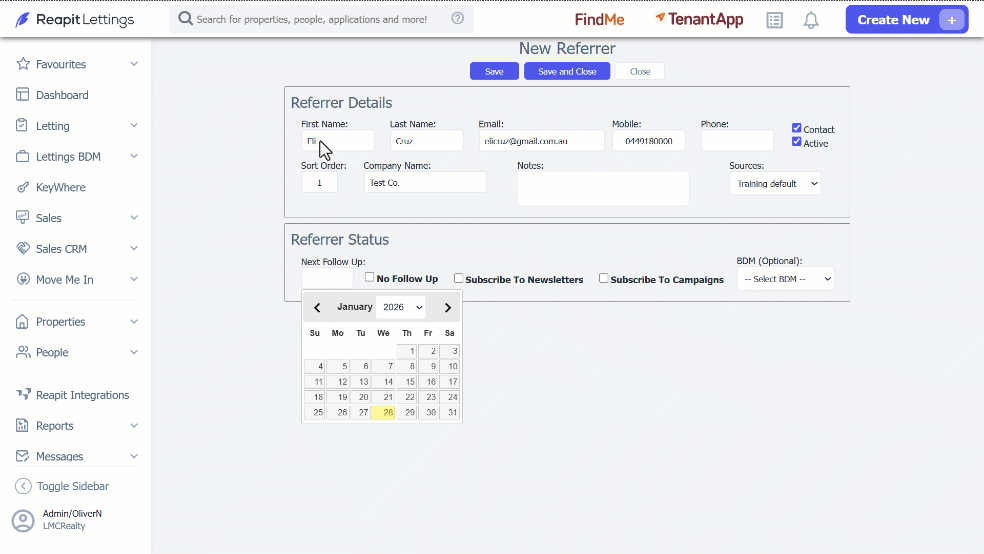Uncheck the Contact checkbox
This screenshot has height=554, width=984.
tap(796, 128)
